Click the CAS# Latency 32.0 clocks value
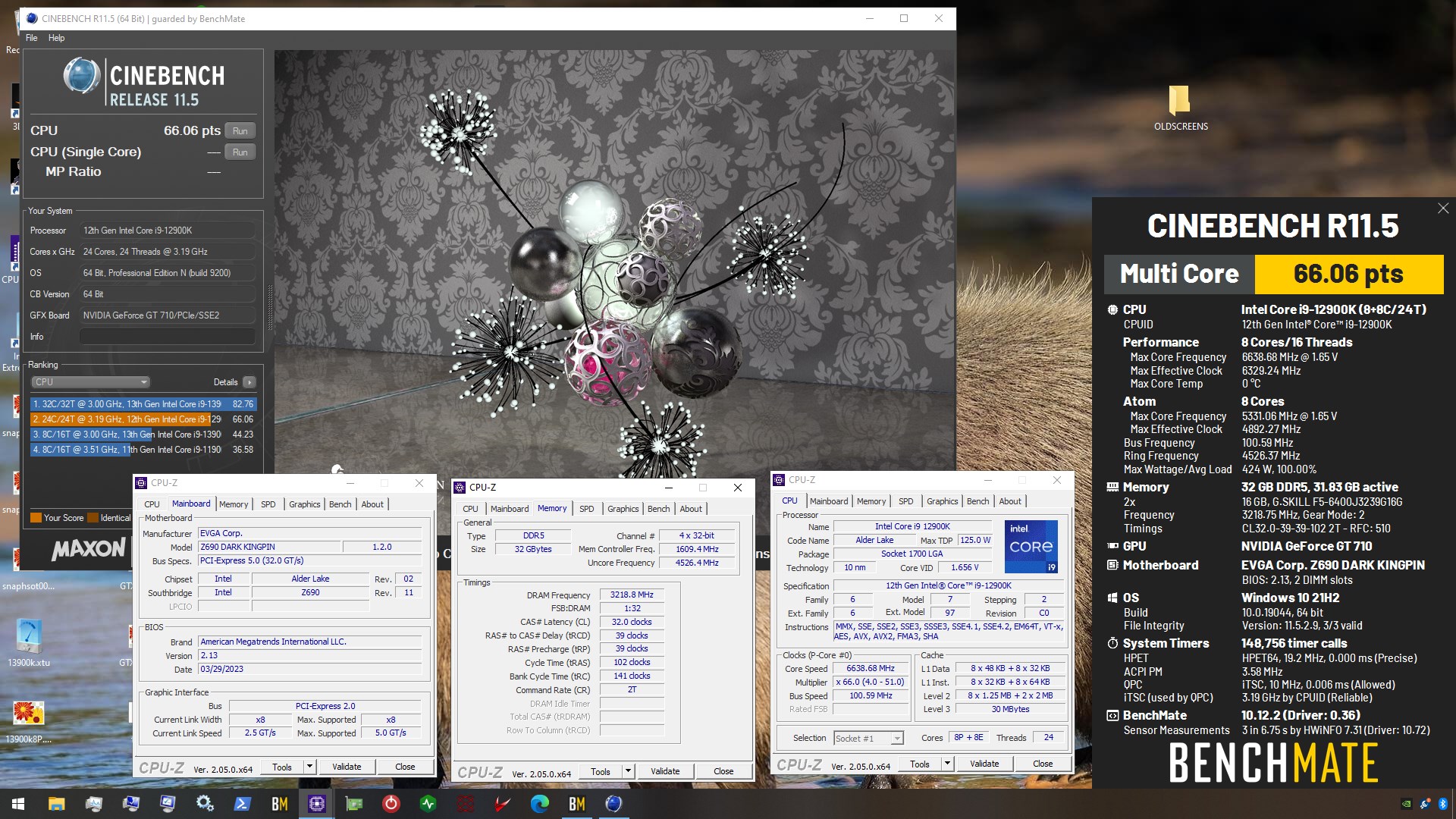 point(632,623)
